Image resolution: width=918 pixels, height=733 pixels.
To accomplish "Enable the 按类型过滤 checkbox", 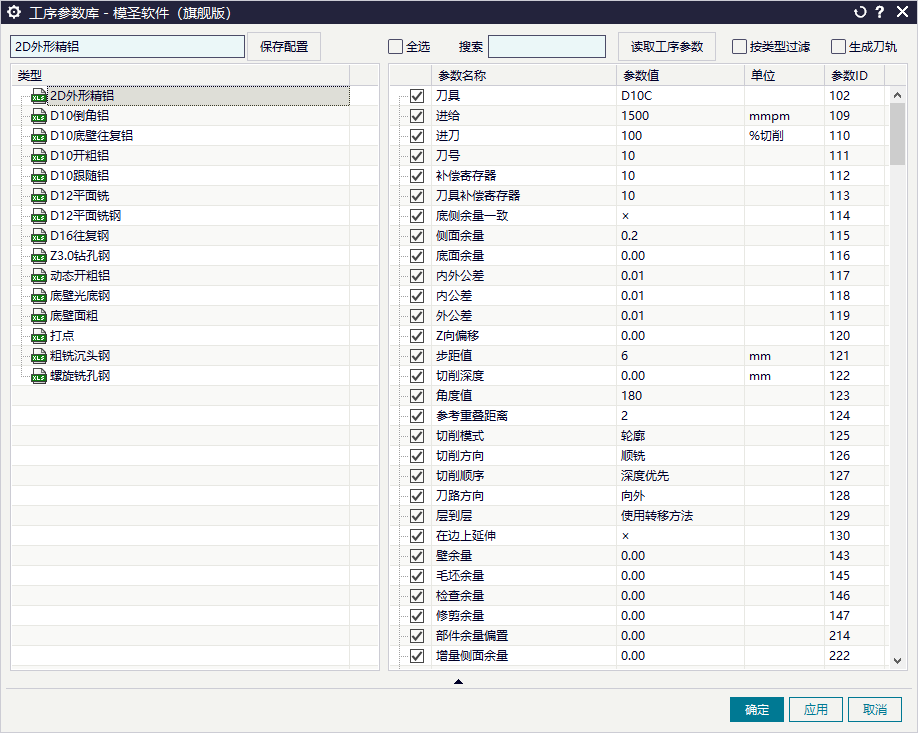I will click(739, 47).
